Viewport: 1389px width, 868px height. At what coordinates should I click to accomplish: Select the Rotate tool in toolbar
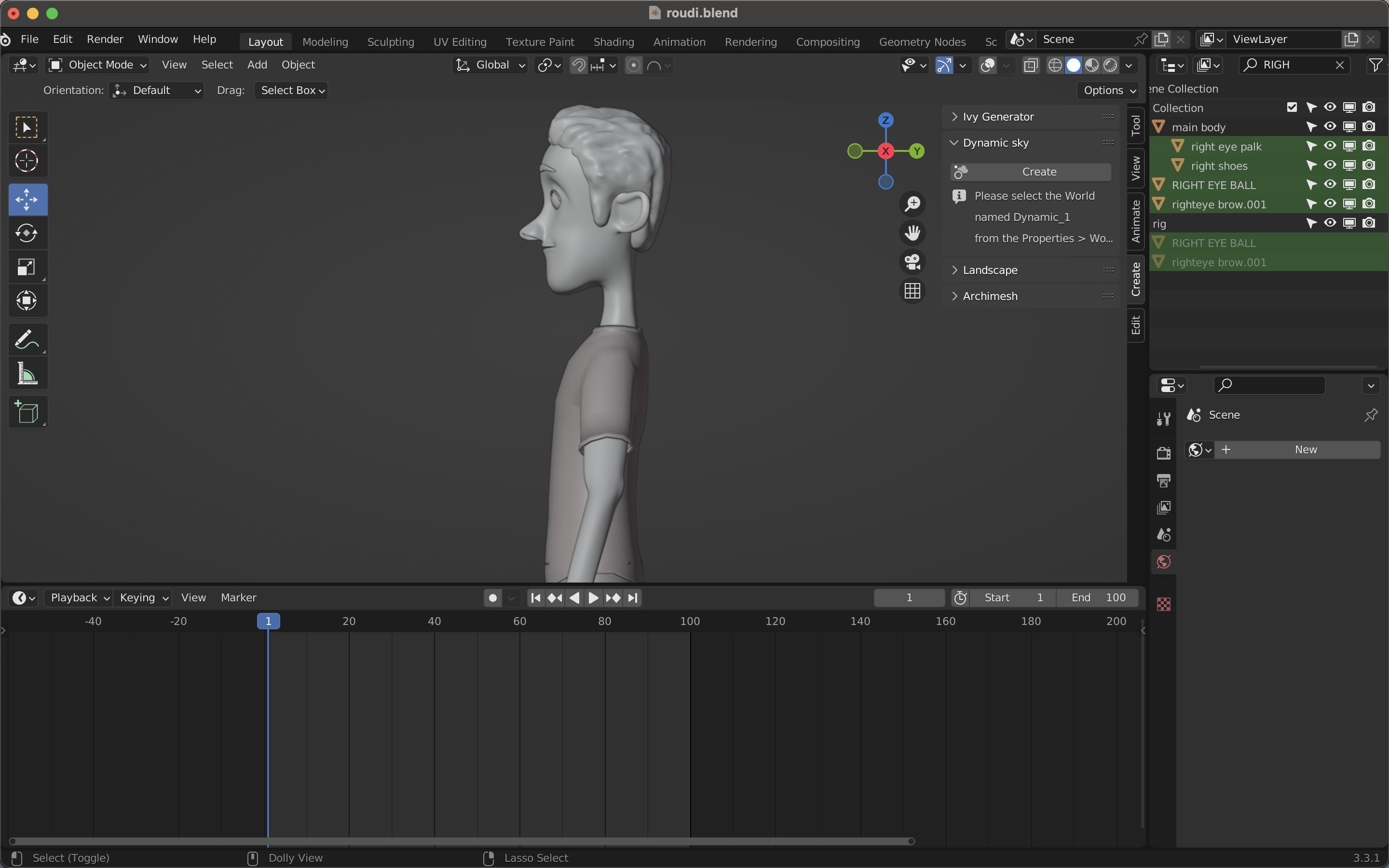[27, 233]
